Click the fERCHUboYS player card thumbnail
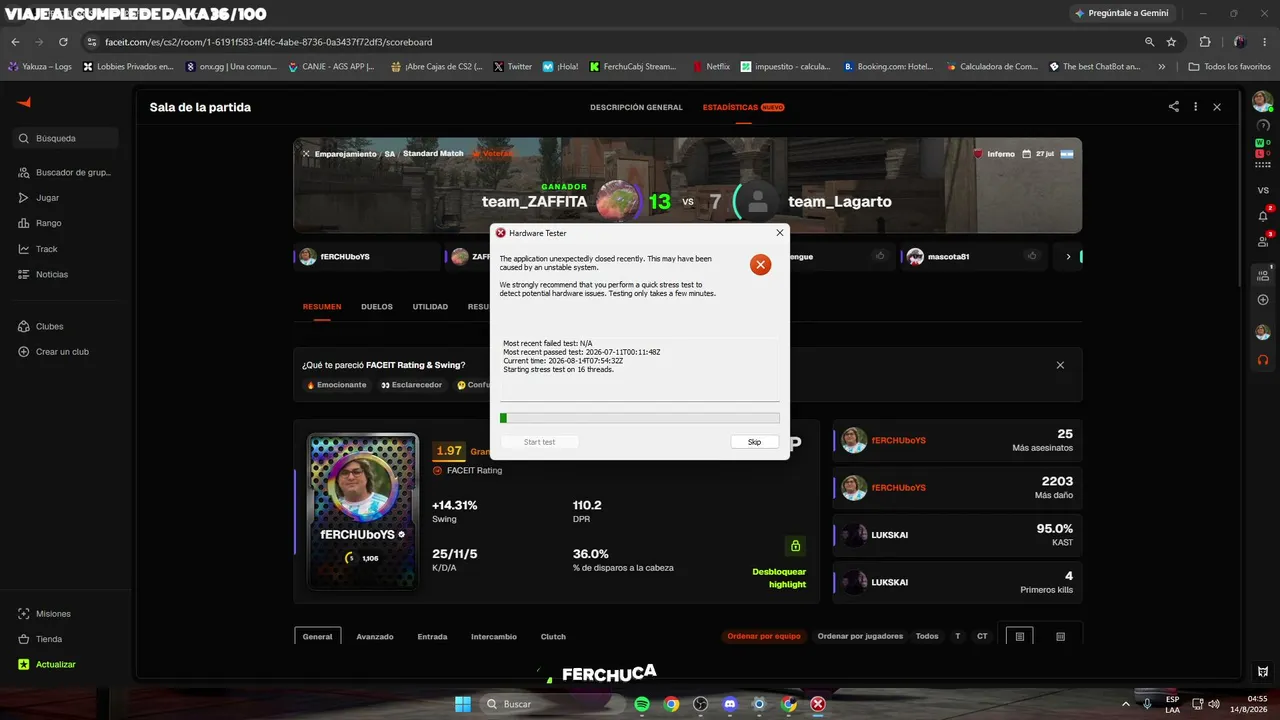The width and height of the screenshot is (1280, 720). tap(363, 511)
